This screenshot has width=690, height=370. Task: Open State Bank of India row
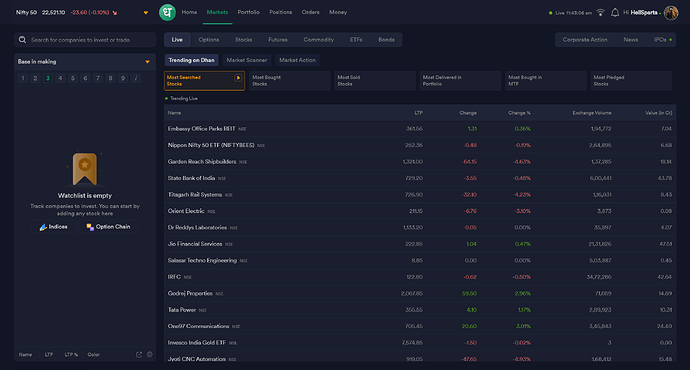point(420,178)
